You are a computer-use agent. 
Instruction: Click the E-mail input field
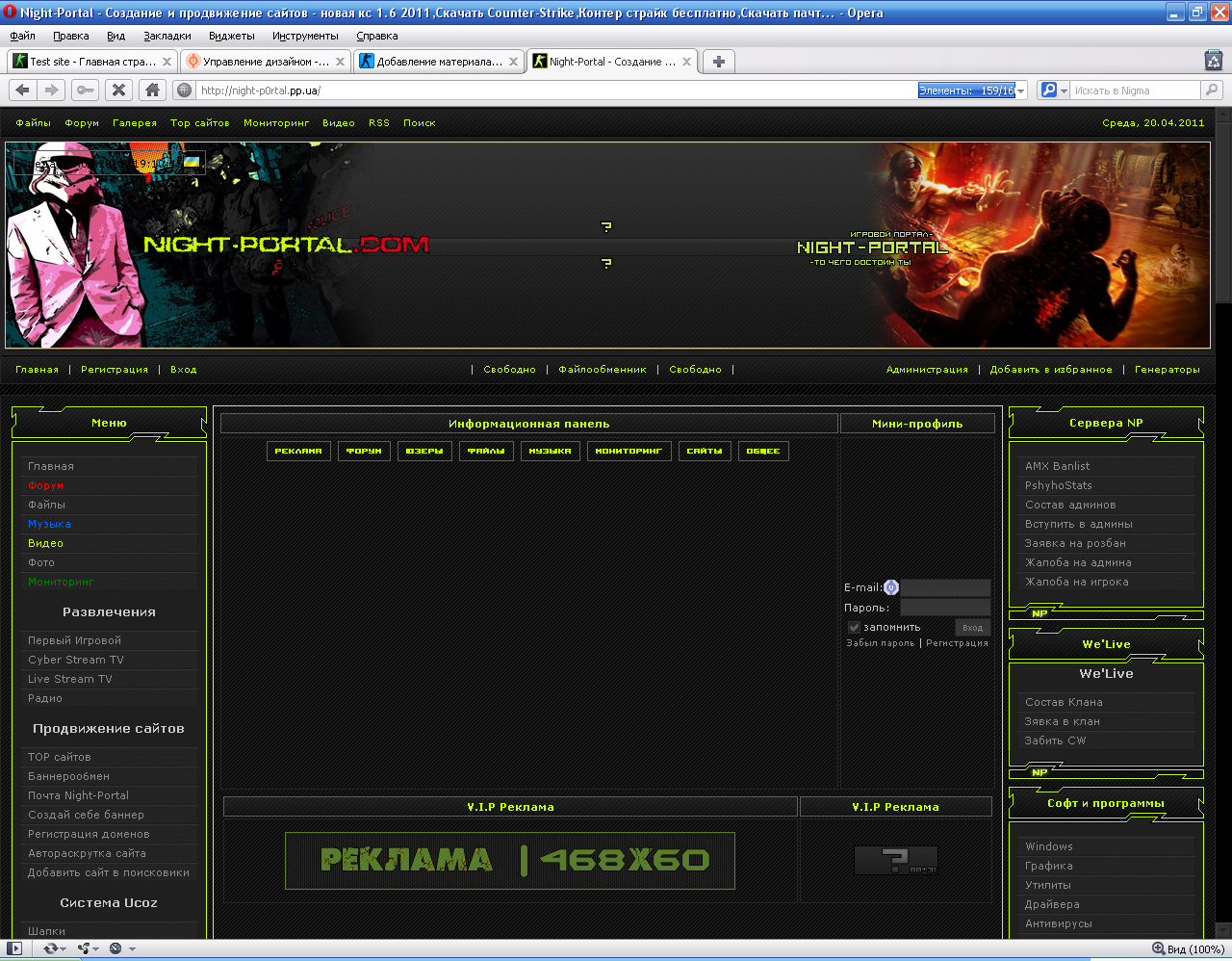click(945, 587)
